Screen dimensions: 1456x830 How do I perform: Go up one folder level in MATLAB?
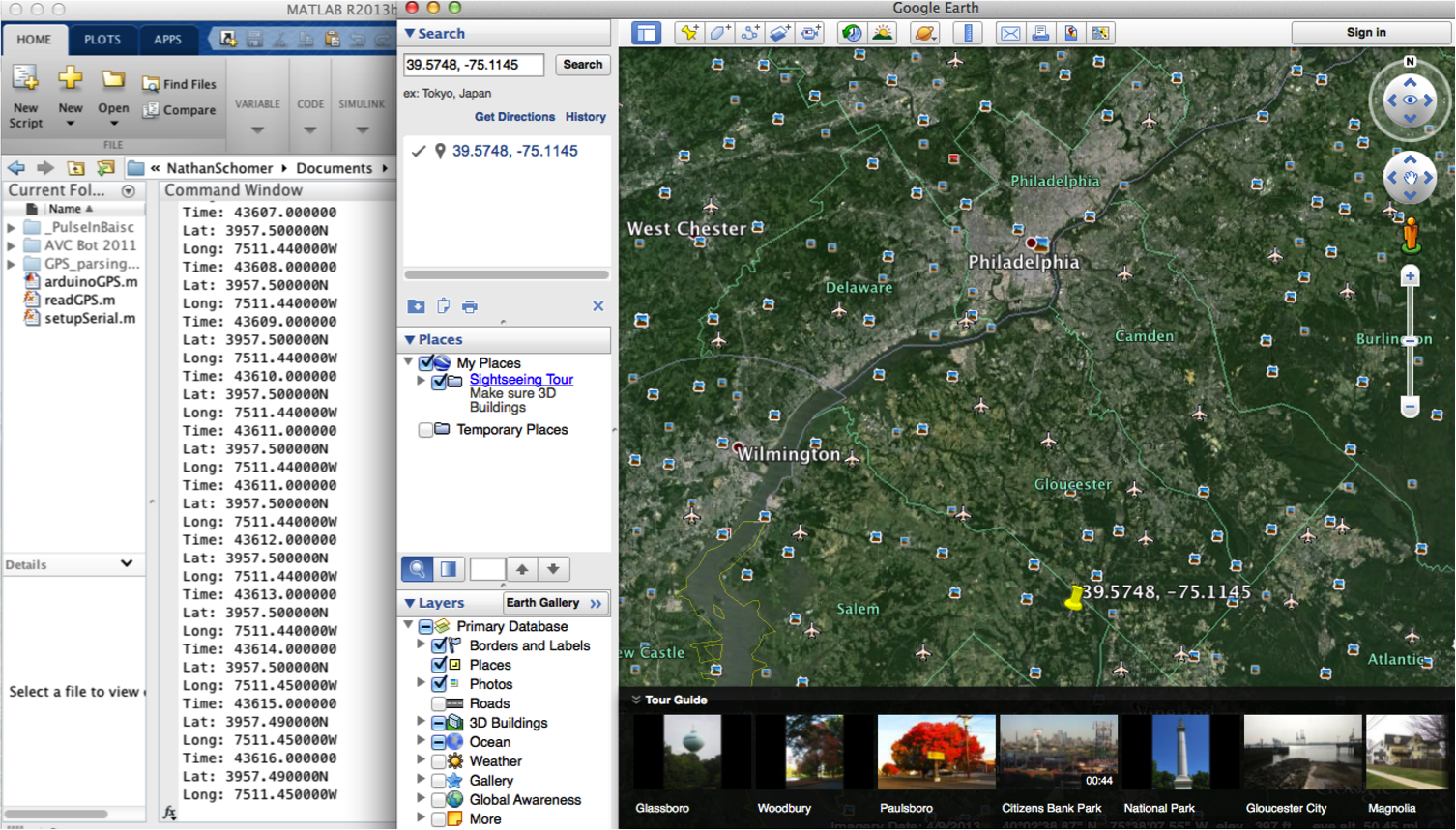[x=75, y=168]
